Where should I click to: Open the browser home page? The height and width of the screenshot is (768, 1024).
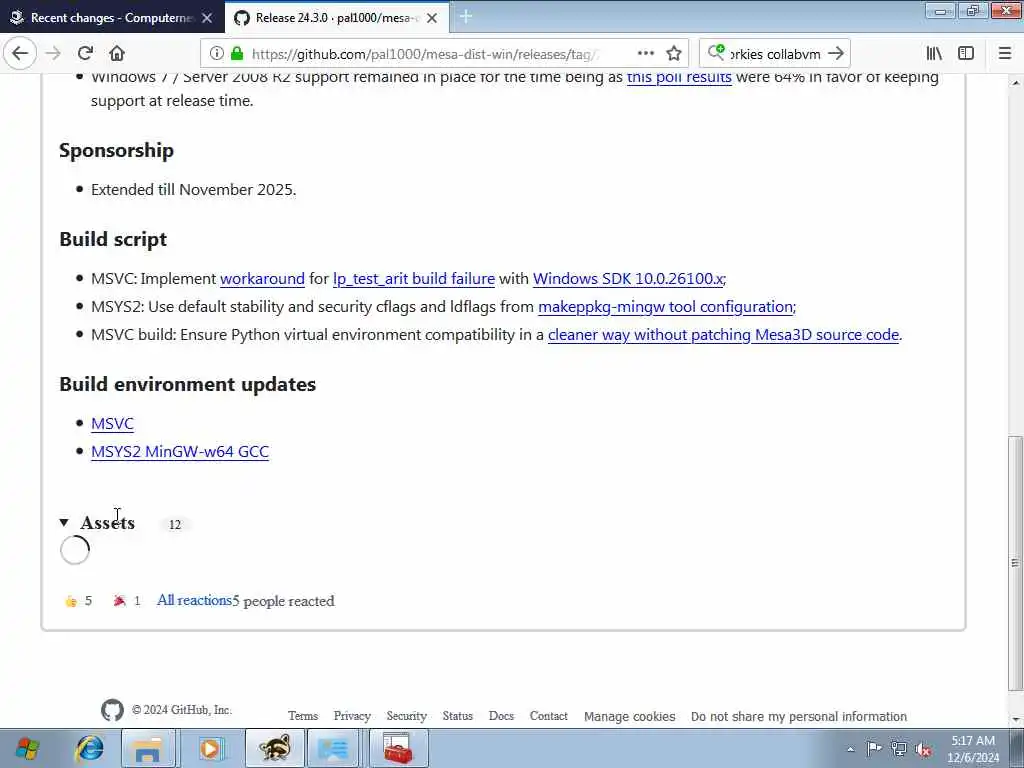117,54
